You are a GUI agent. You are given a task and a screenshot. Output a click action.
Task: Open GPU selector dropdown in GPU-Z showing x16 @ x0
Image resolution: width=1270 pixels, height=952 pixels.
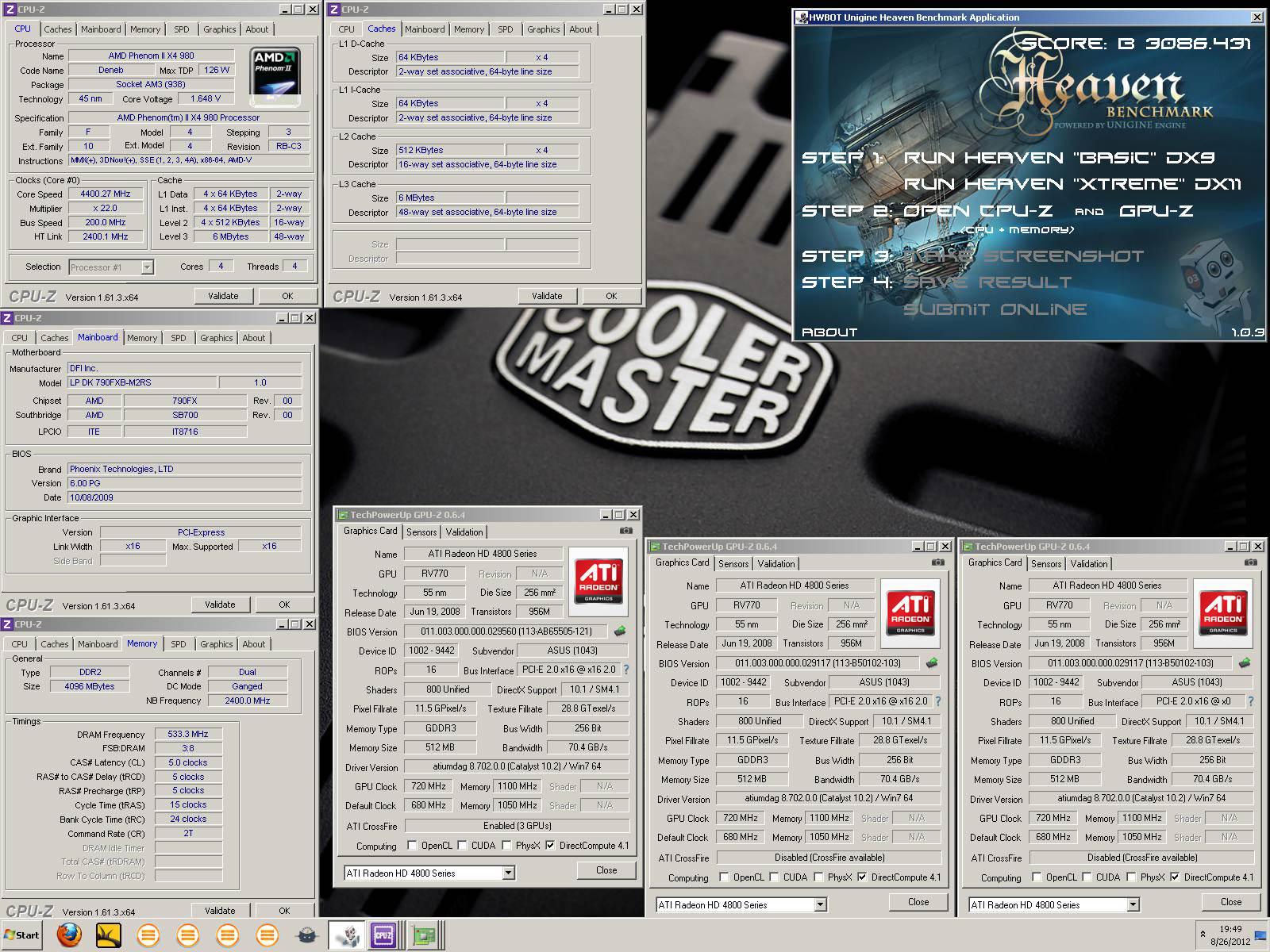coord(1133,904)
